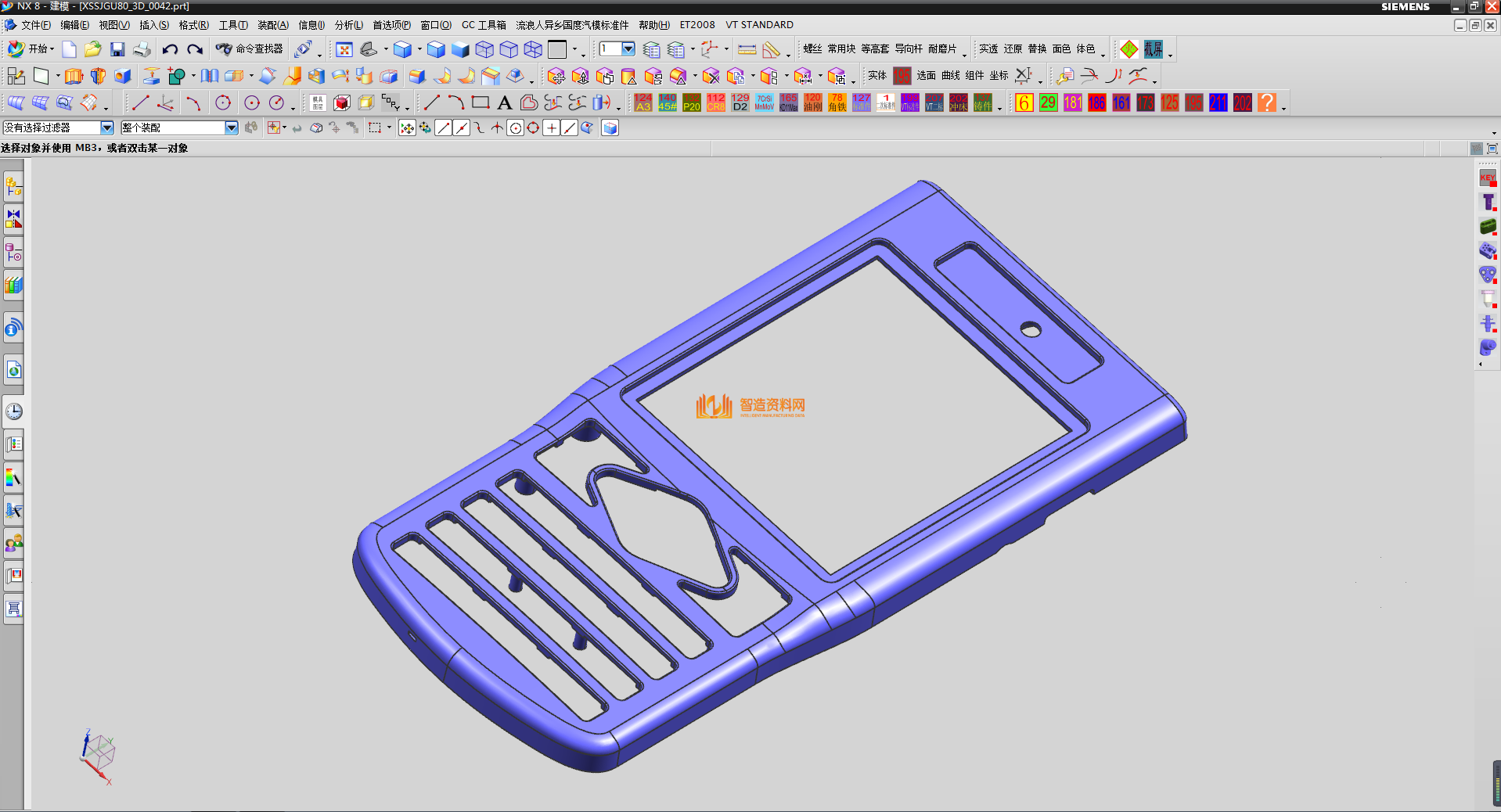Image resolution: width=1501 pixels, height=812 pixels.
Task: Open the Roles panel icon
Action: [13, 543]
